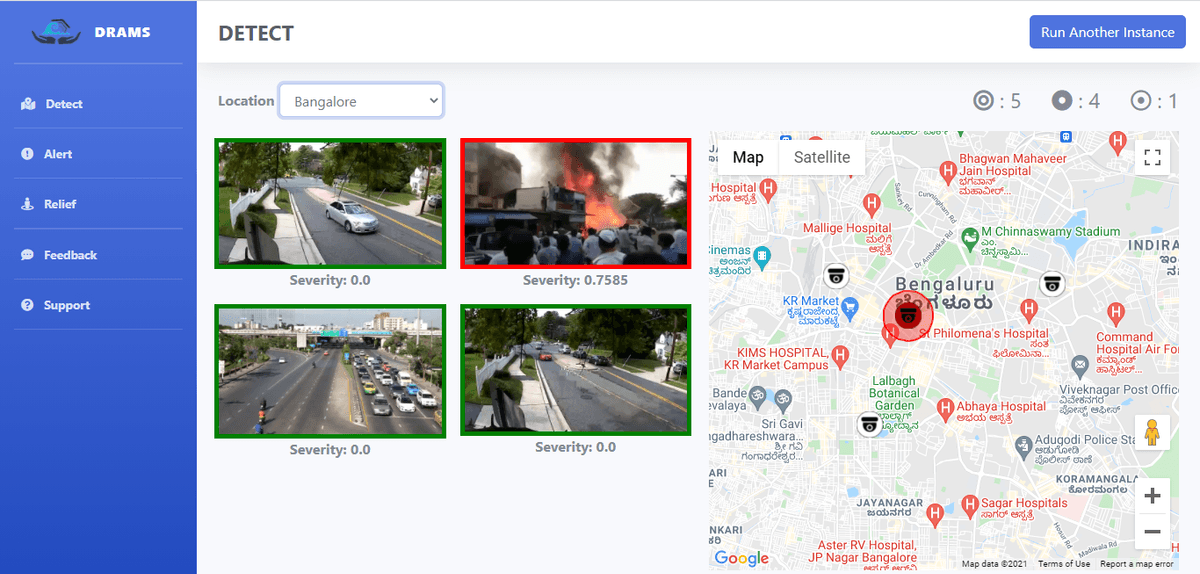Screen dimensions: 1200x574
Task: Click the Aster RV Hospital marker
Action: 936,516
